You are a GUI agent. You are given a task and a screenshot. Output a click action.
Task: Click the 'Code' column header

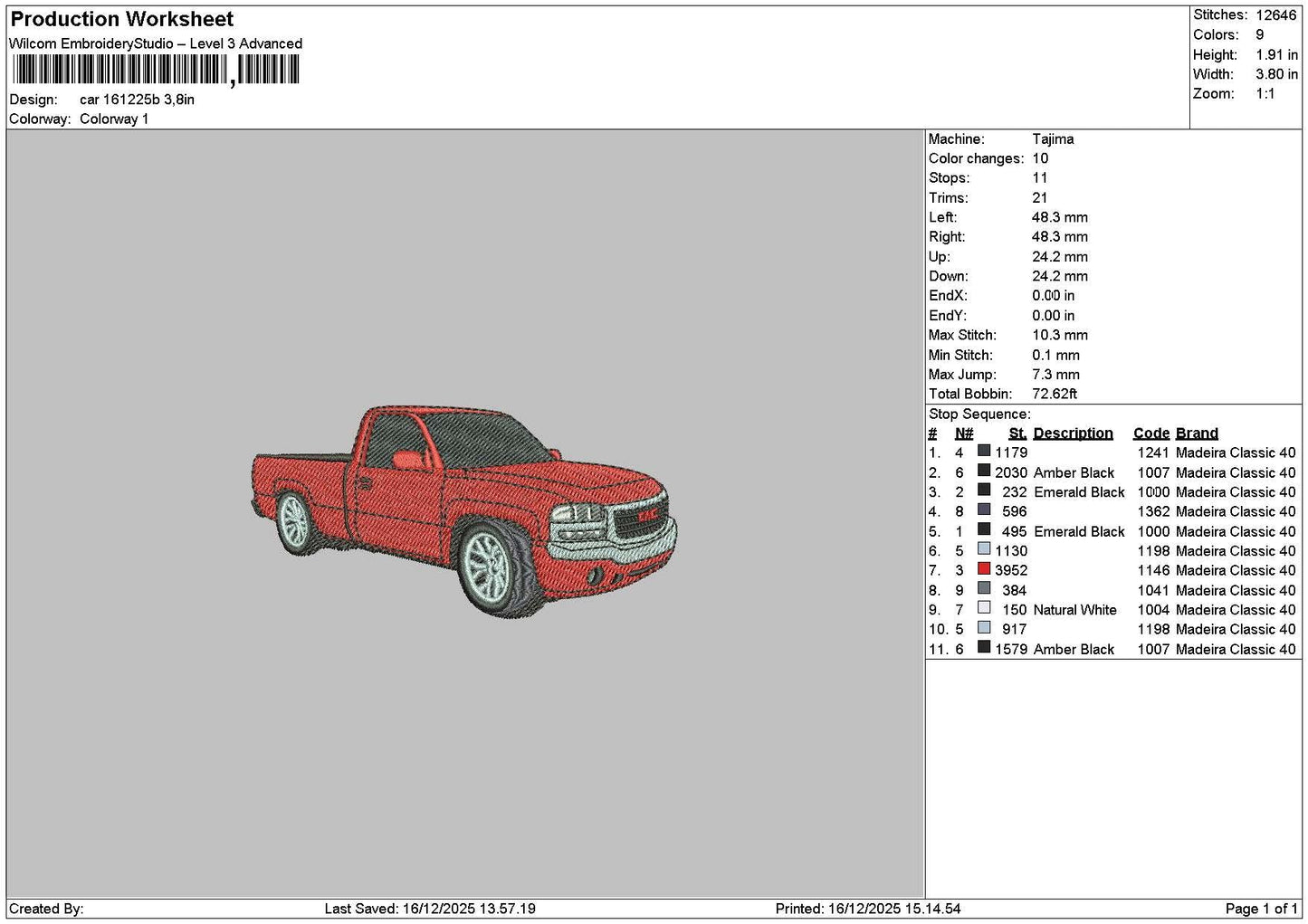click(x=1151, y=433)
